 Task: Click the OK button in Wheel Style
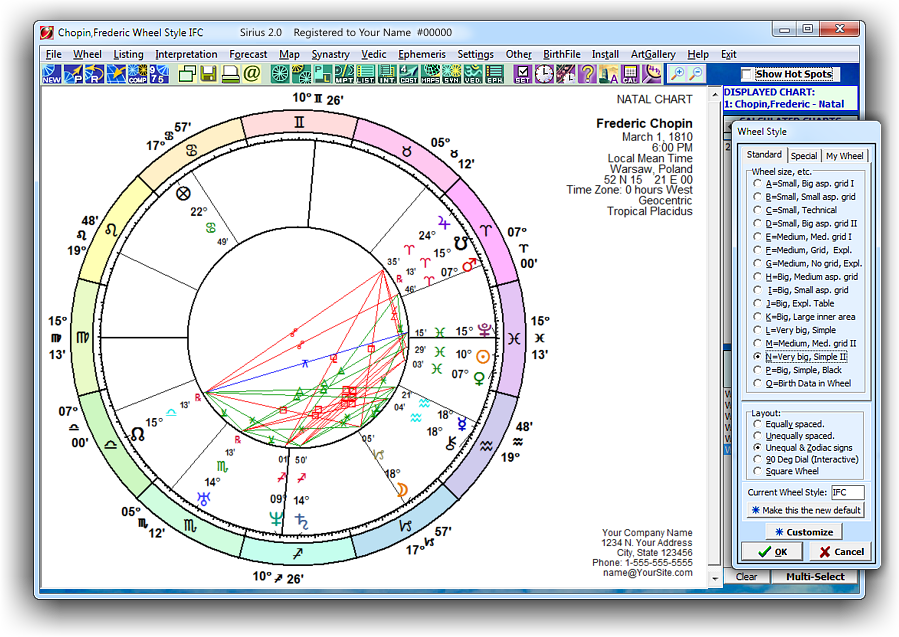click(x=772, y=552)
